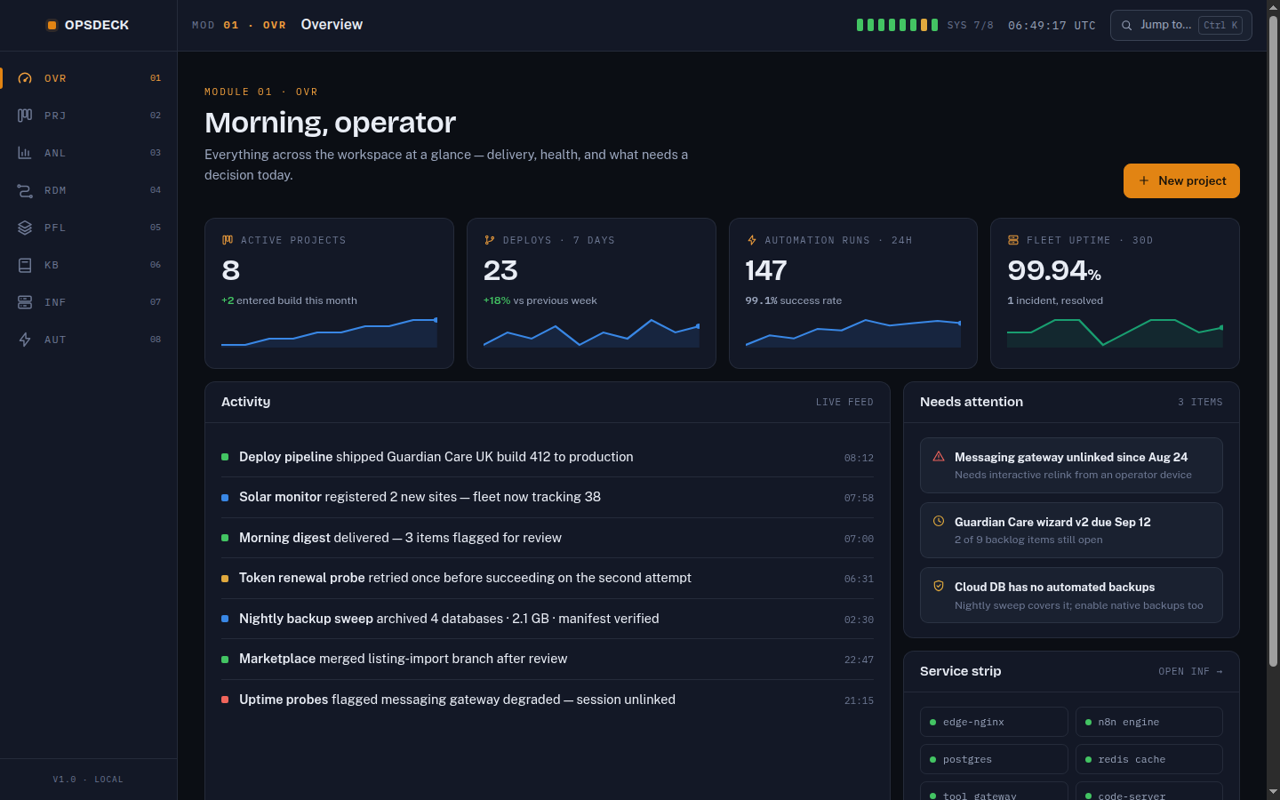Click the V1.0 · LOCAL version label
This screenshot has height=800, width=1280.
tap(88, 779)
